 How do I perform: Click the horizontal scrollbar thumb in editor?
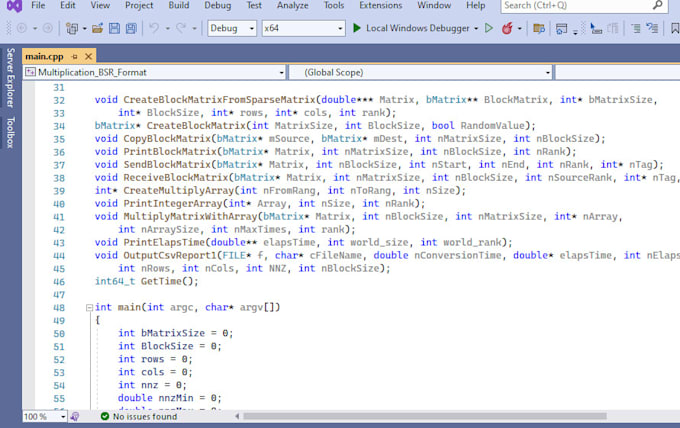[x=425, y=416]
